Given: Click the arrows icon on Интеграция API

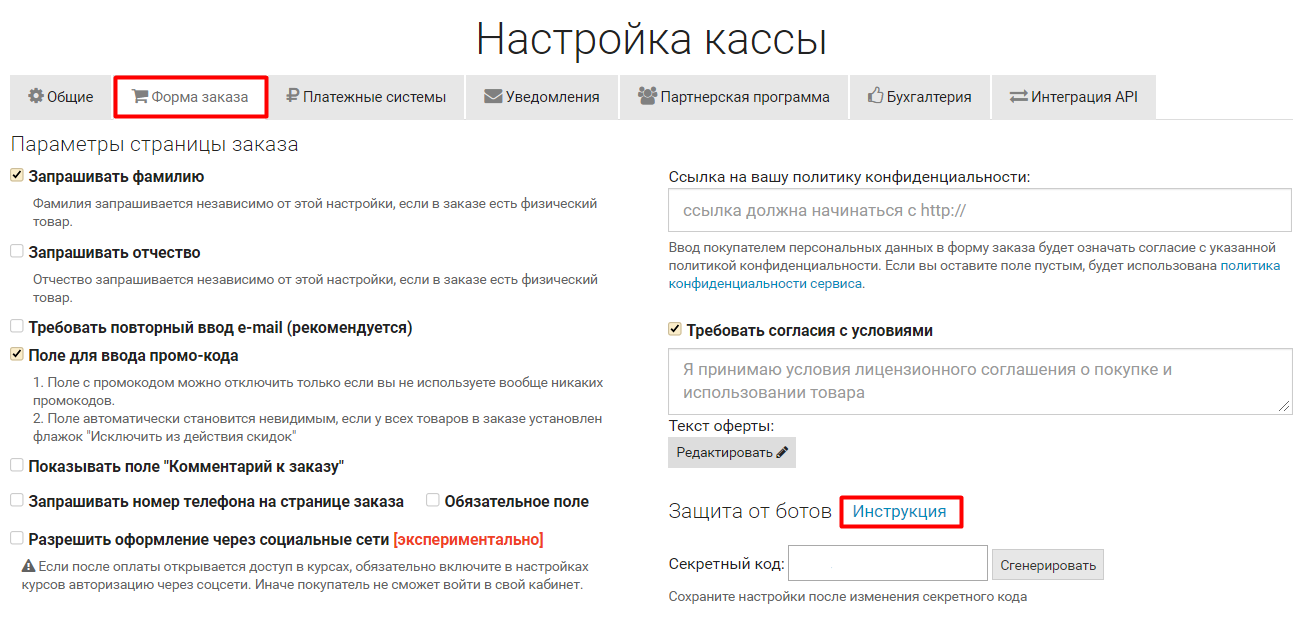Looking at the screenshot, I should coord(1018,97).
